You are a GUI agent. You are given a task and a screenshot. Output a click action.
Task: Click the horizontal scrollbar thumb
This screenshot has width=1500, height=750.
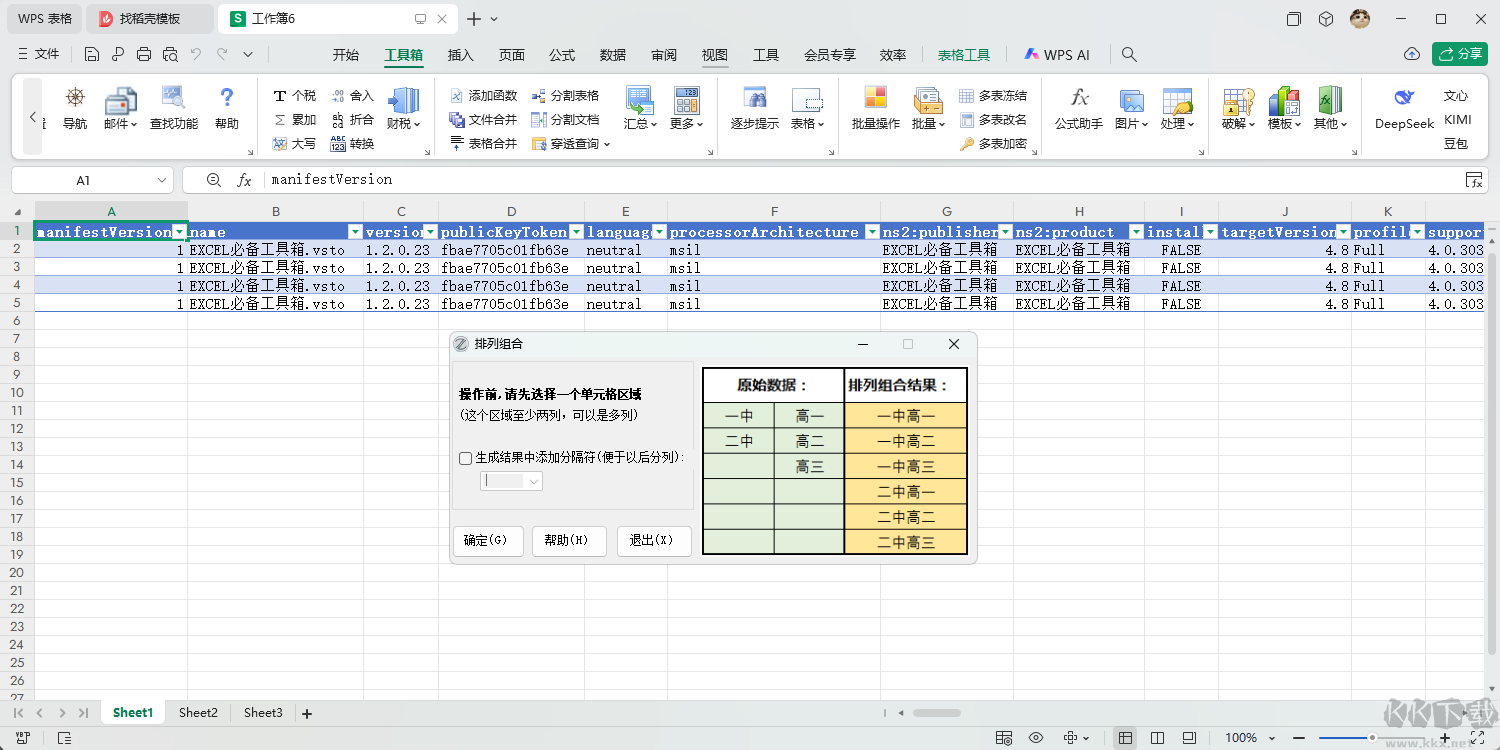(936, 713)
